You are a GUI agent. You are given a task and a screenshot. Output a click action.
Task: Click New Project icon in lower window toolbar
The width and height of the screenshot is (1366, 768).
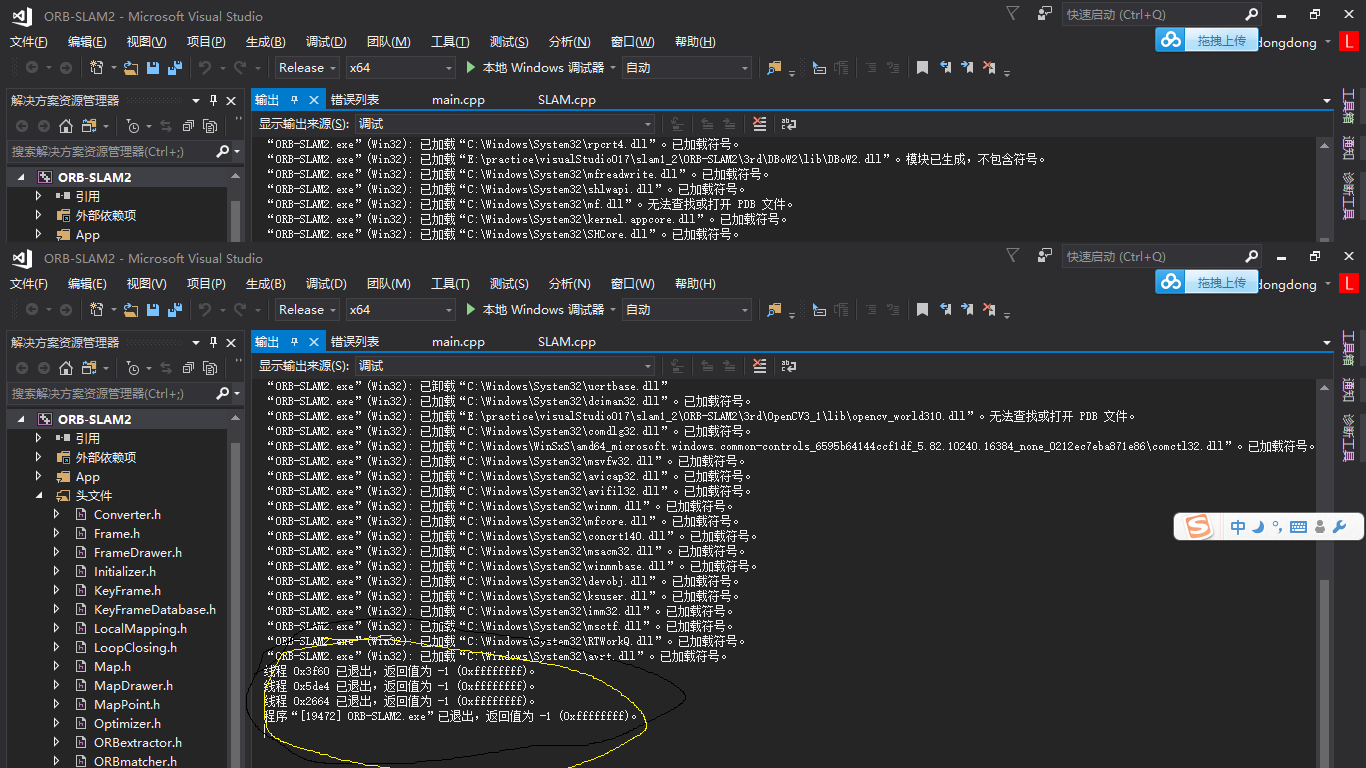tap(97, 310)
